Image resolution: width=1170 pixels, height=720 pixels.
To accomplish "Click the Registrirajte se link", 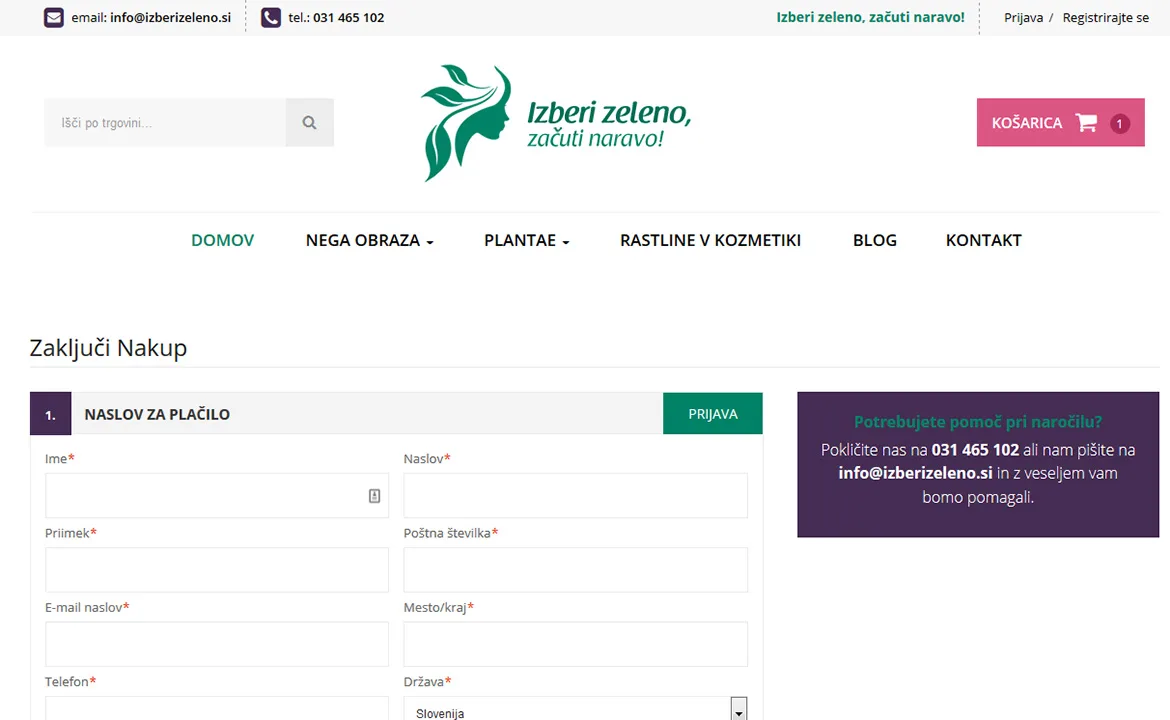I will coord(1106,17).
